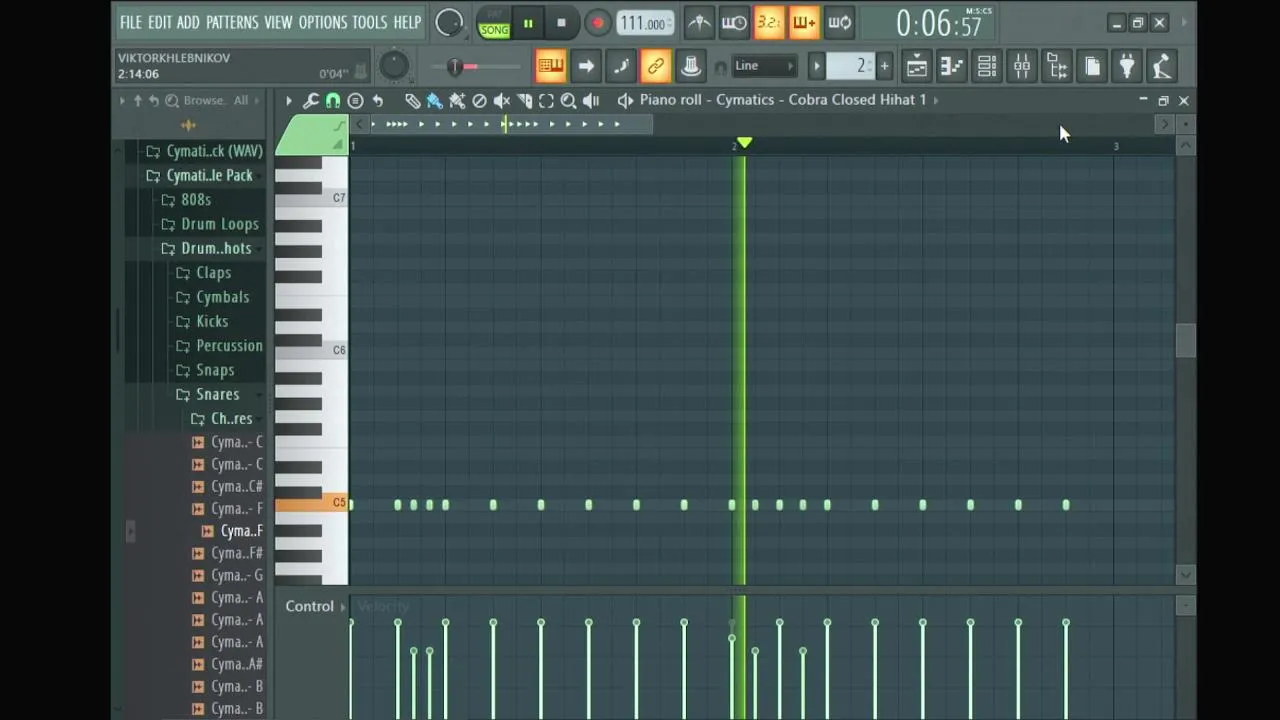Open the Piano roll view icon
Screen dimensions: 1280x720
coord(952,66)
